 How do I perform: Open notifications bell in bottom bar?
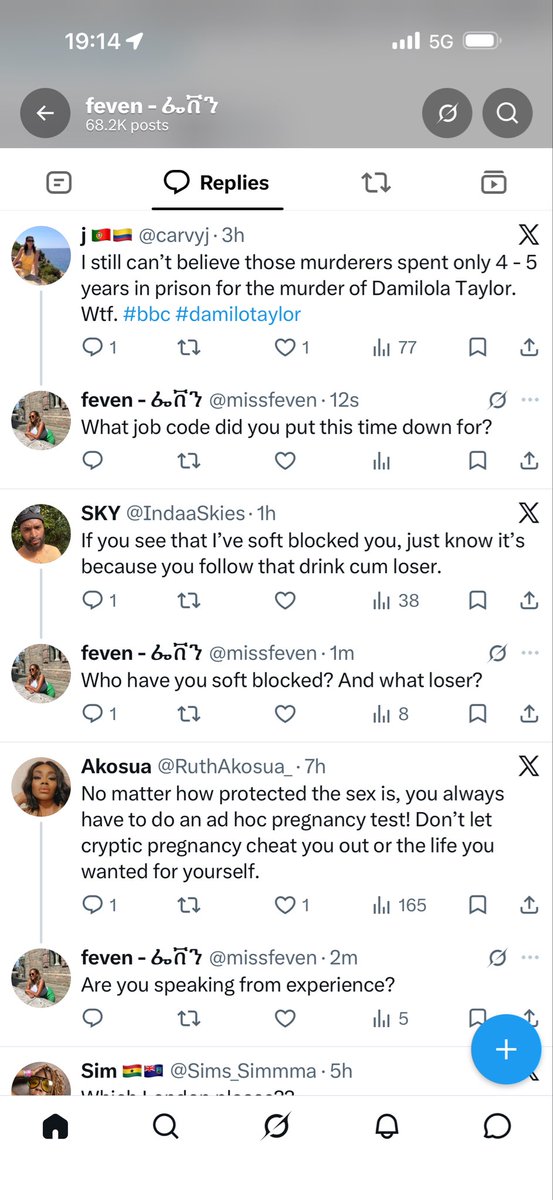387,1126
